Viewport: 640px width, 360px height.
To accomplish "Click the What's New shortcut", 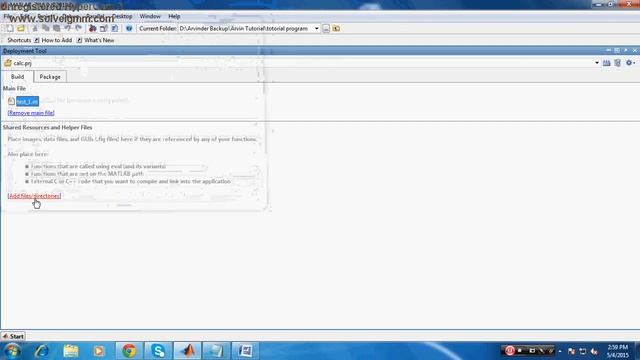I will (x=95, y=40).
